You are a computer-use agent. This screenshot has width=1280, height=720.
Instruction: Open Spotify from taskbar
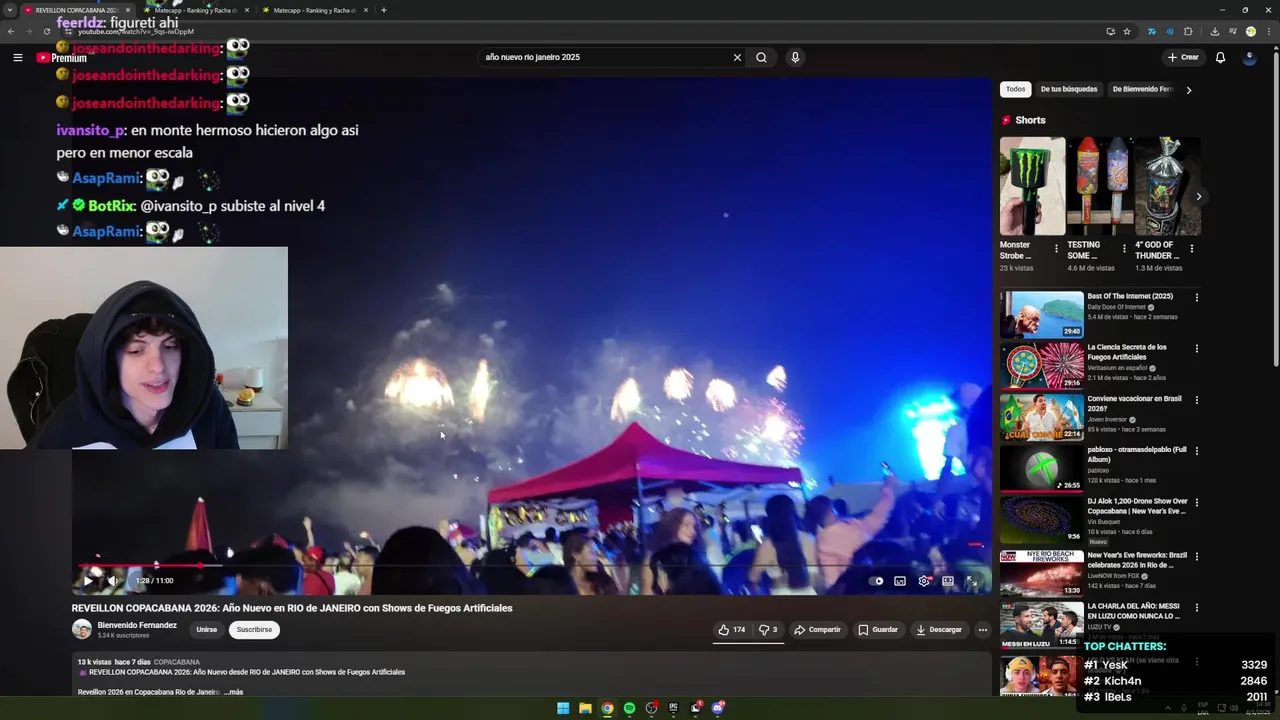(629, 708)
